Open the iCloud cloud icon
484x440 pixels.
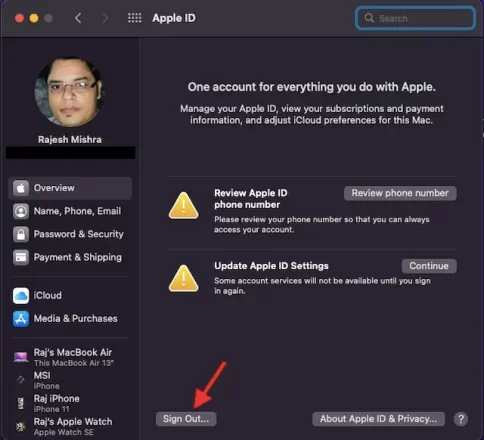tap(21, 296)
